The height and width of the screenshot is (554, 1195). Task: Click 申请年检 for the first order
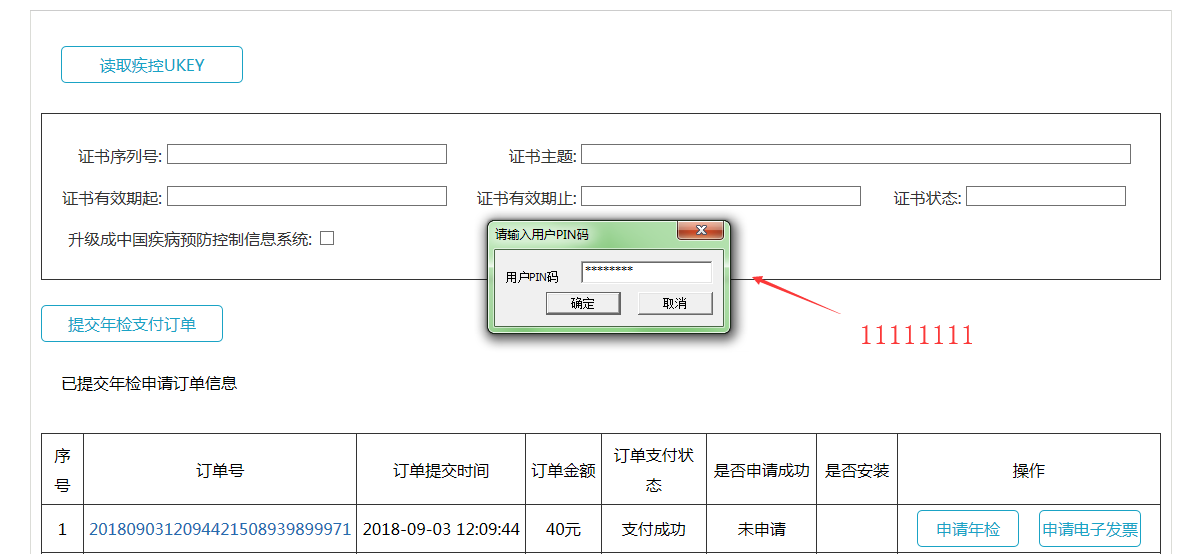pos(967,529)
